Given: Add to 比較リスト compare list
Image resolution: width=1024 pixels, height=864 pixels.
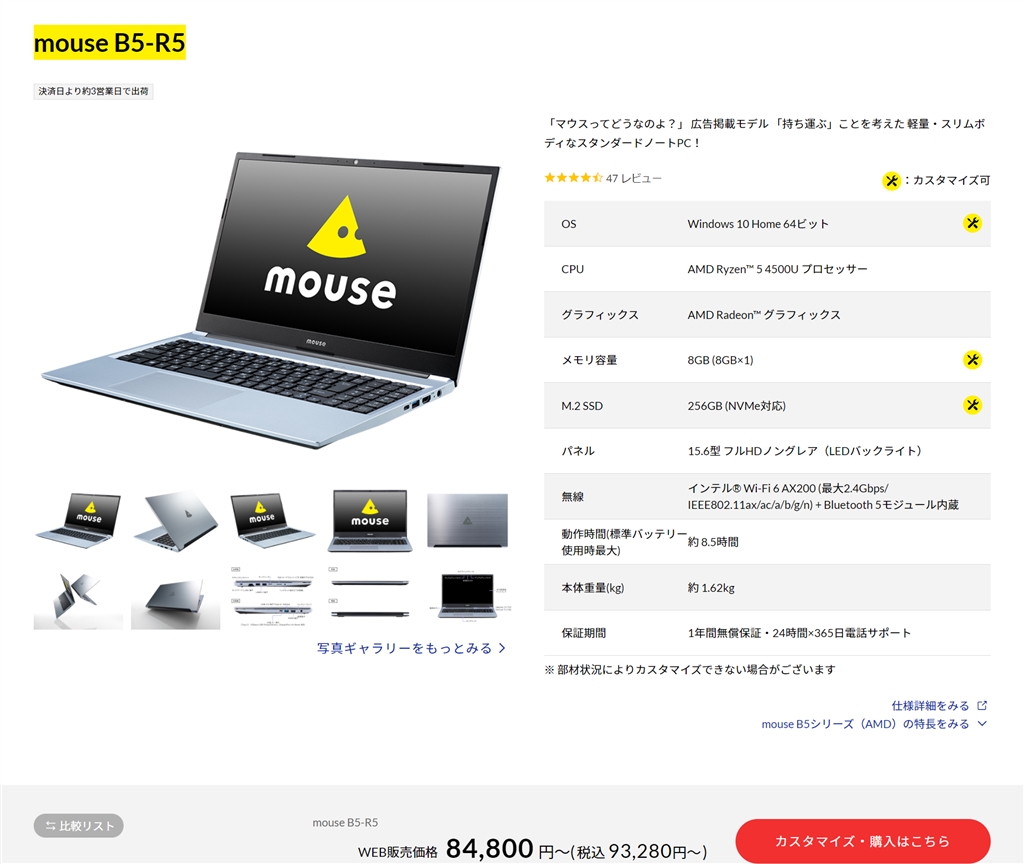Looking at the screenshot, I should (78, 826).
